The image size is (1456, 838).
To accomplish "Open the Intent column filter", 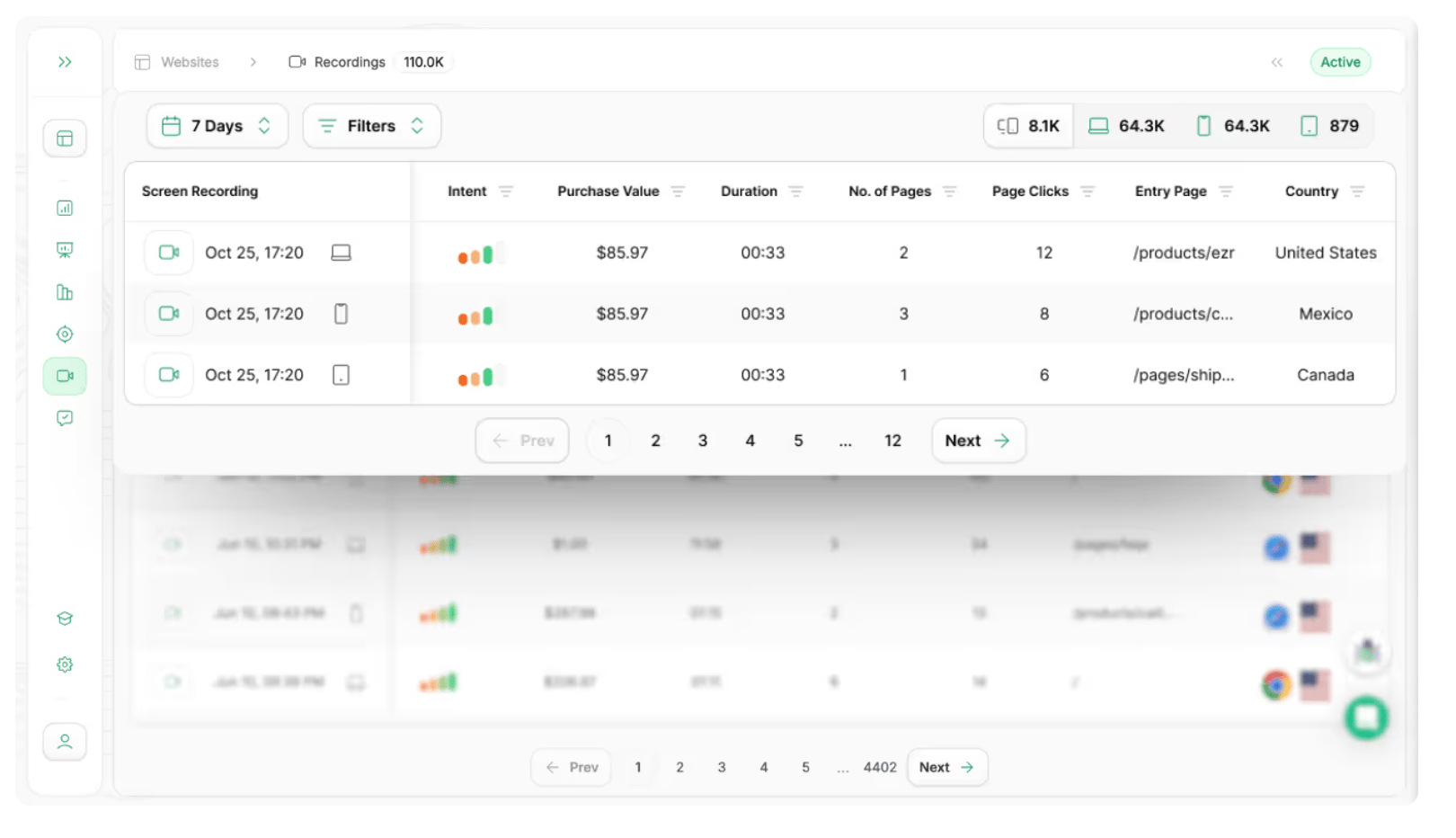I will tap(506, 192).
